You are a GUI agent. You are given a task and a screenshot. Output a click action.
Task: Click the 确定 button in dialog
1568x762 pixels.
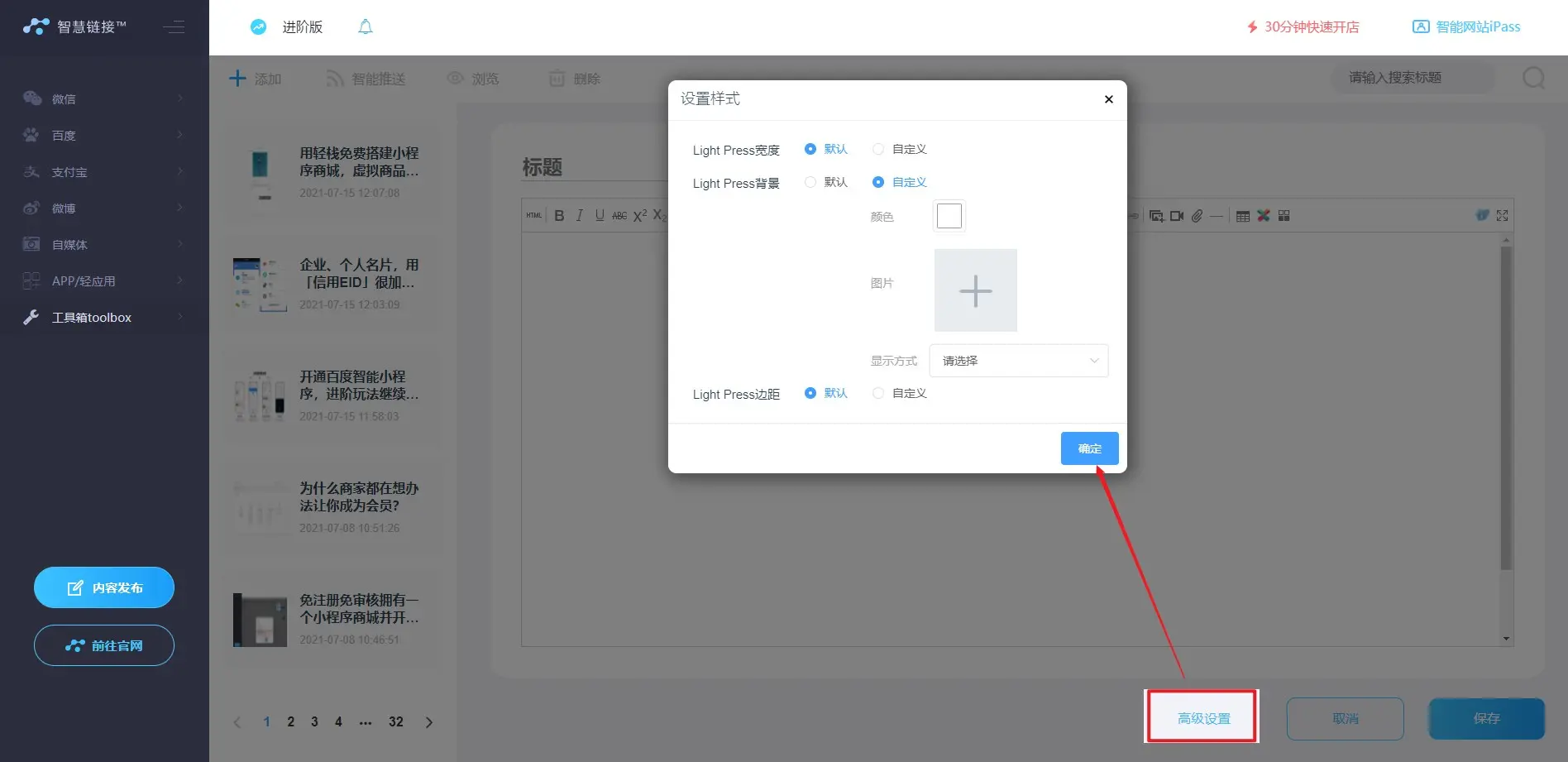1089,448
